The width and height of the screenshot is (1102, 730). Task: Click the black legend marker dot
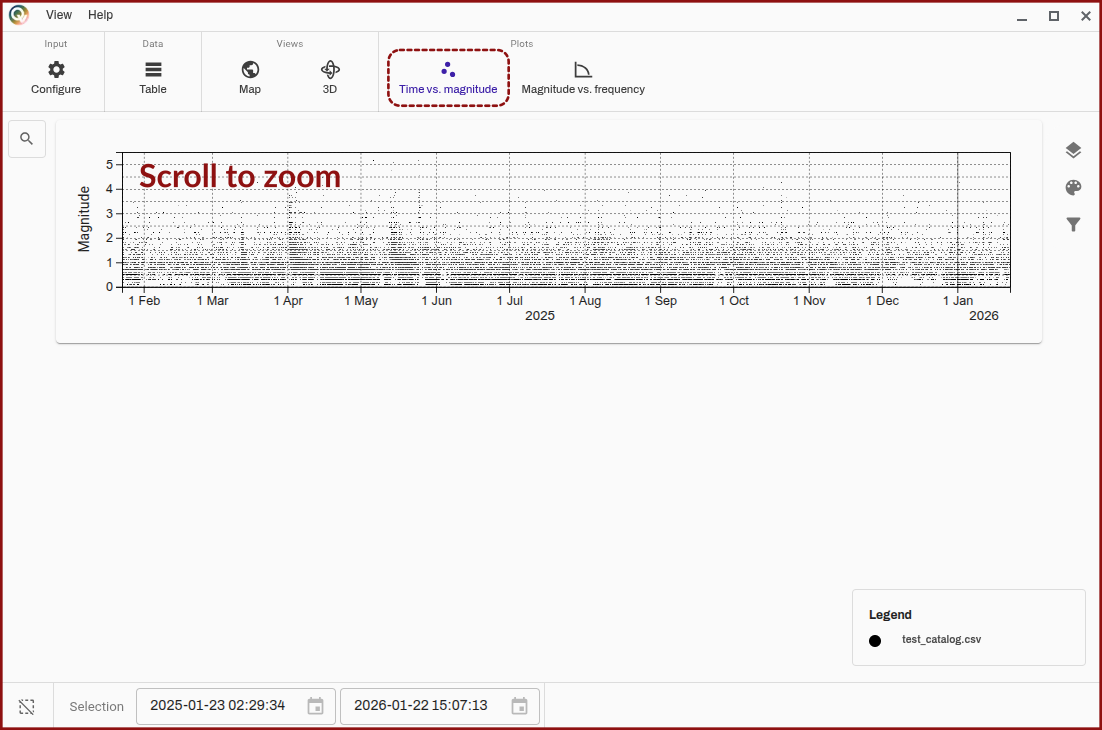click(x=875, y=641)
